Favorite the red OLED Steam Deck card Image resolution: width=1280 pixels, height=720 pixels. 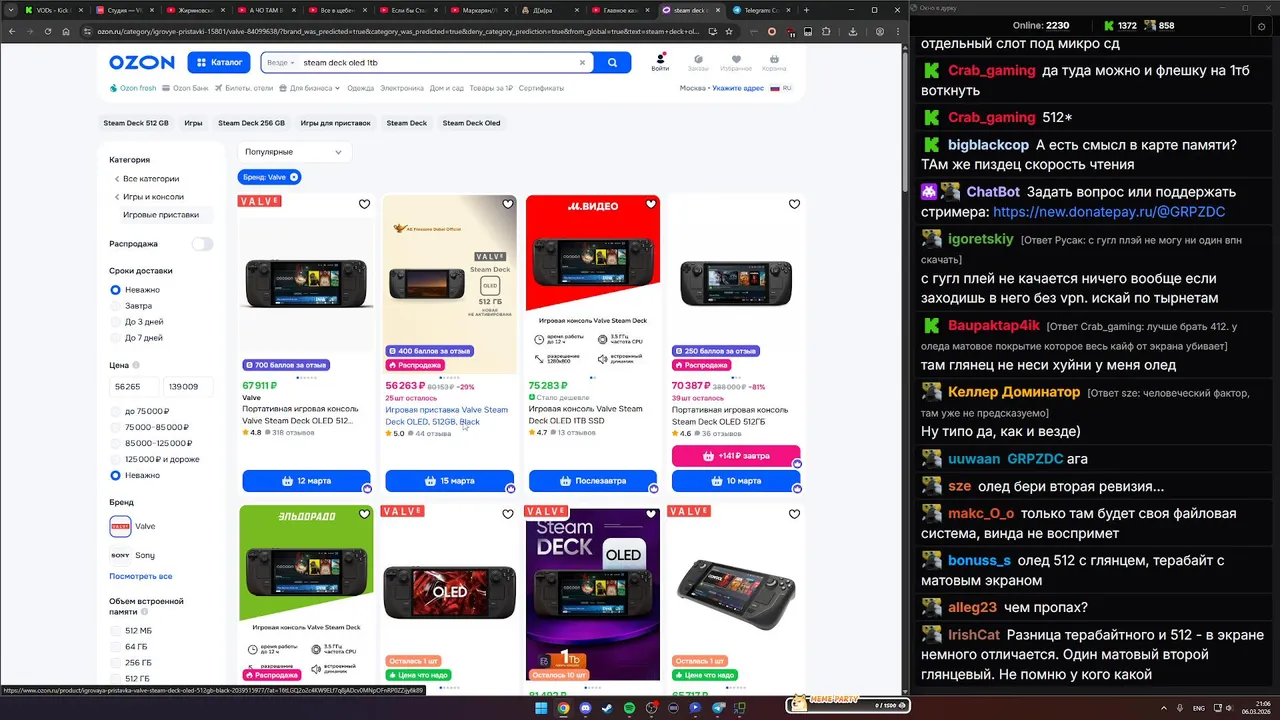pyautogui.click(x=508, y=514)
